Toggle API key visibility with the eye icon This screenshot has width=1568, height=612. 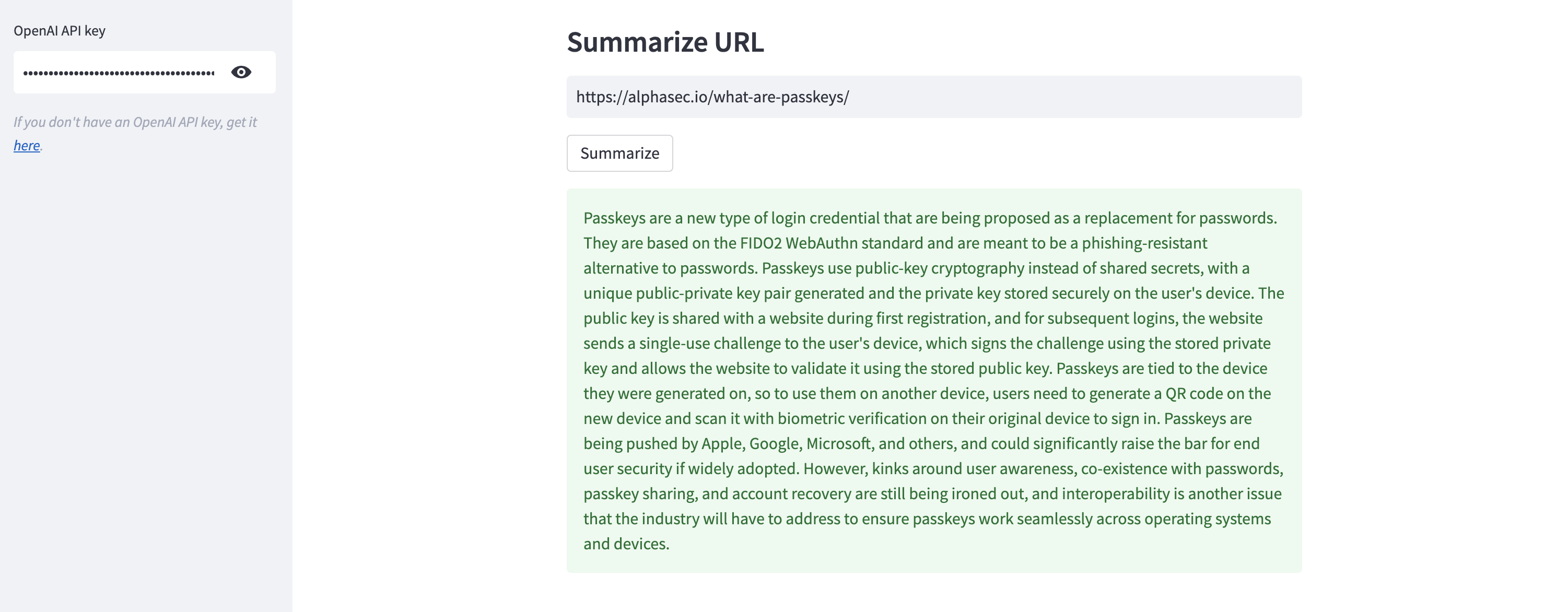pyautogui.click(x=241, y=72)
